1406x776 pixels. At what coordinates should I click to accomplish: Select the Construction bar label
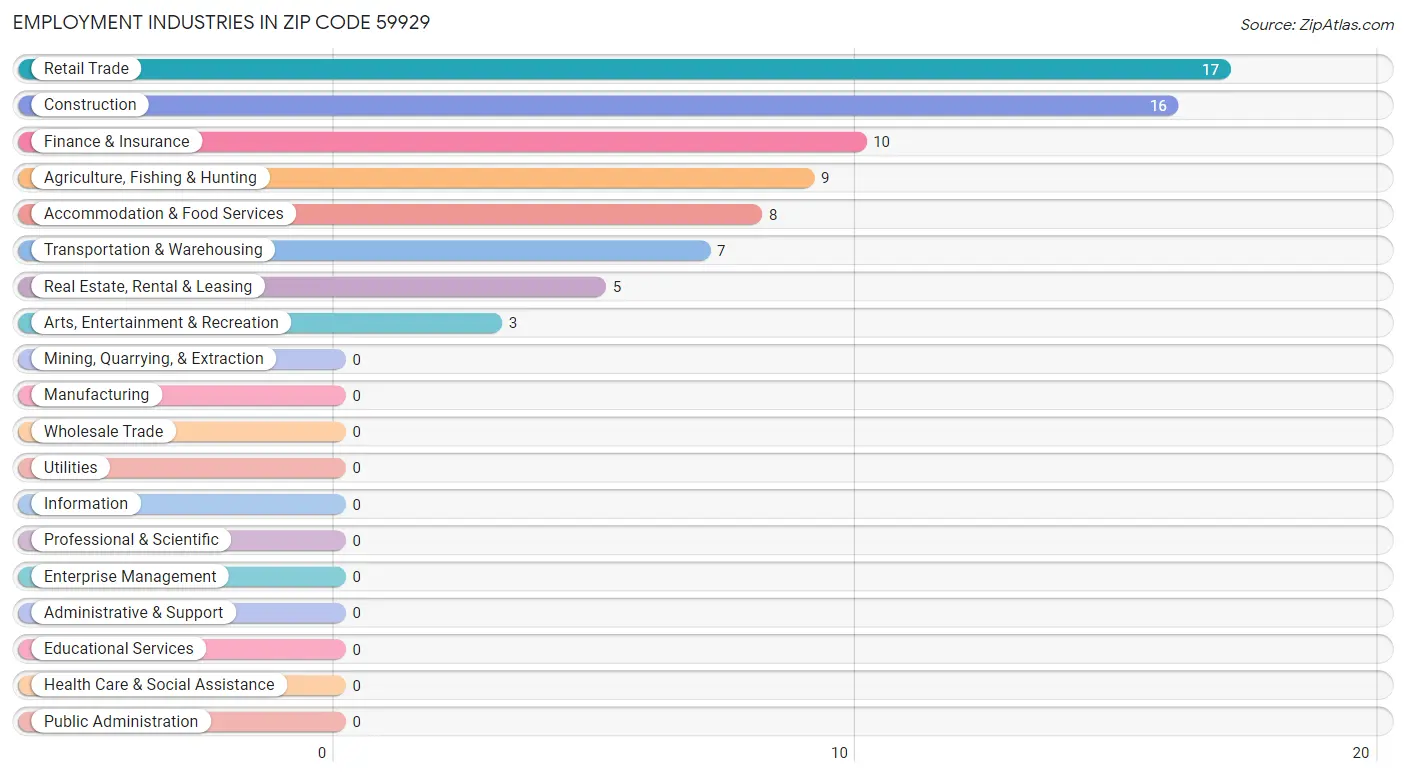[x=90, y=105]
